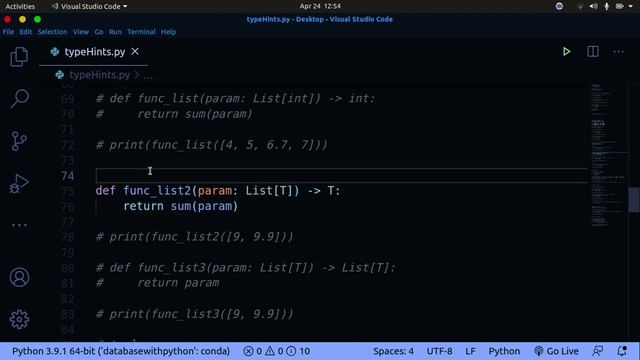The width and height of the screenshot is (640, 360).
Task: Click the round purple tray indicator icon
Action: point(559,6)
